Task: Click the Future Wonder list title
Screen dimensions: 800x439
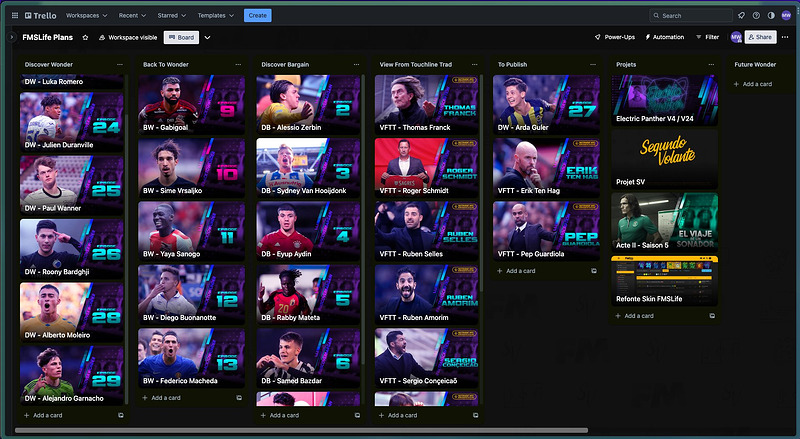Action: [x=755, y=64]
